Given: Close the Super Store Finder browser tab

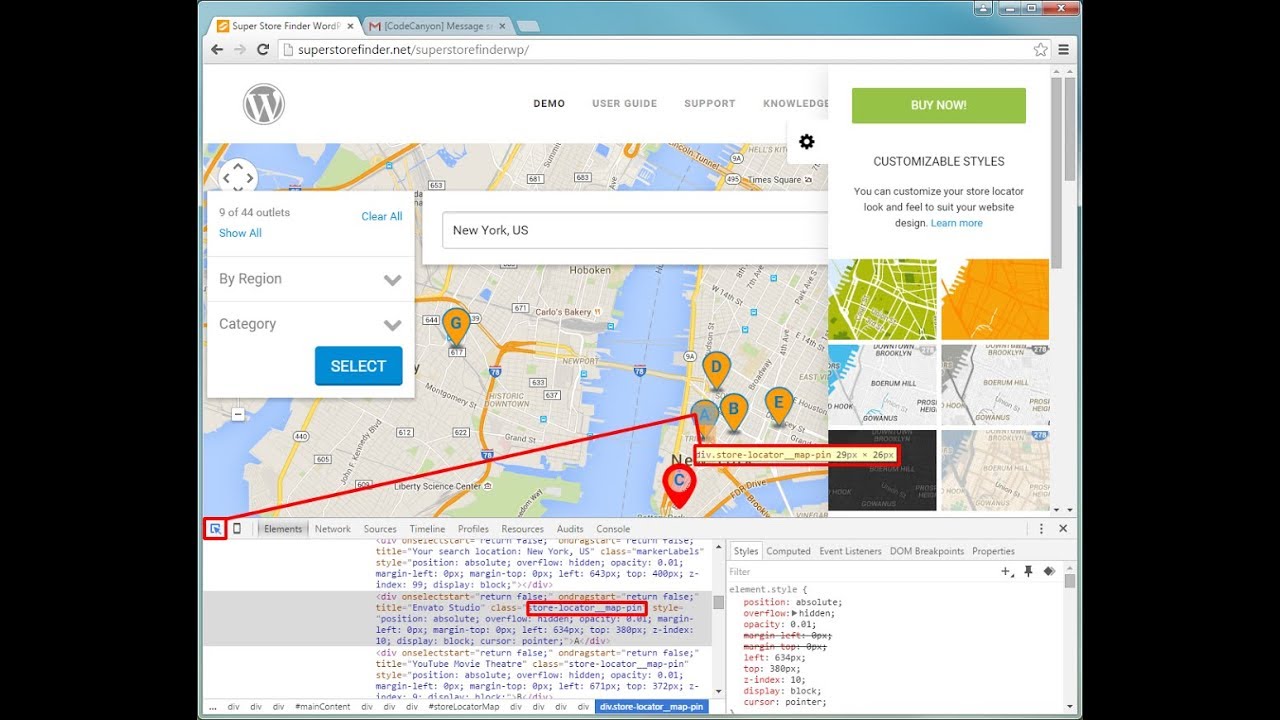Looking at the screenshot, I should point(349,25).
